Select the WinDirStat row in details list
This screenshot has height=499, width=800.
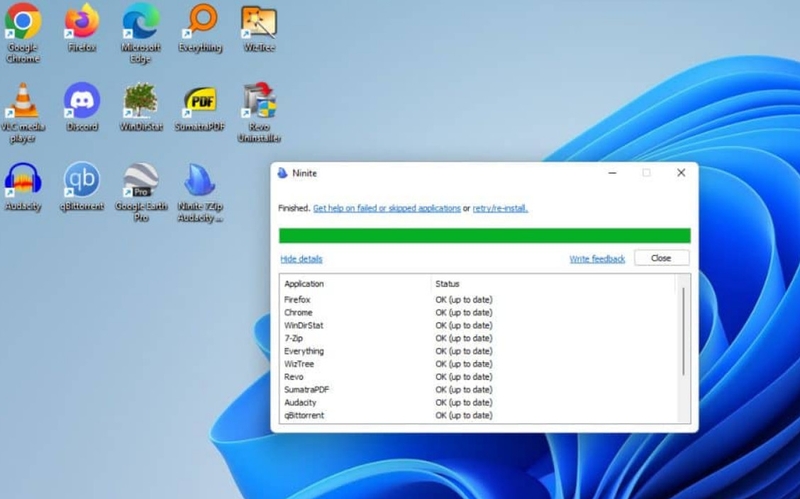point(478,325)
